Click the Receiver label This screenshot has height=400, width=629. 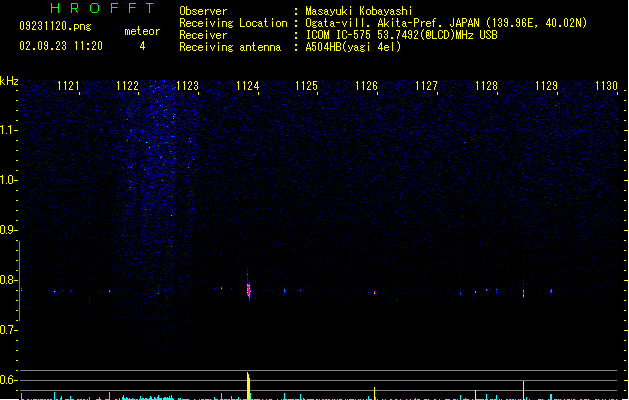pyautogui.click(x=203, y=35)
